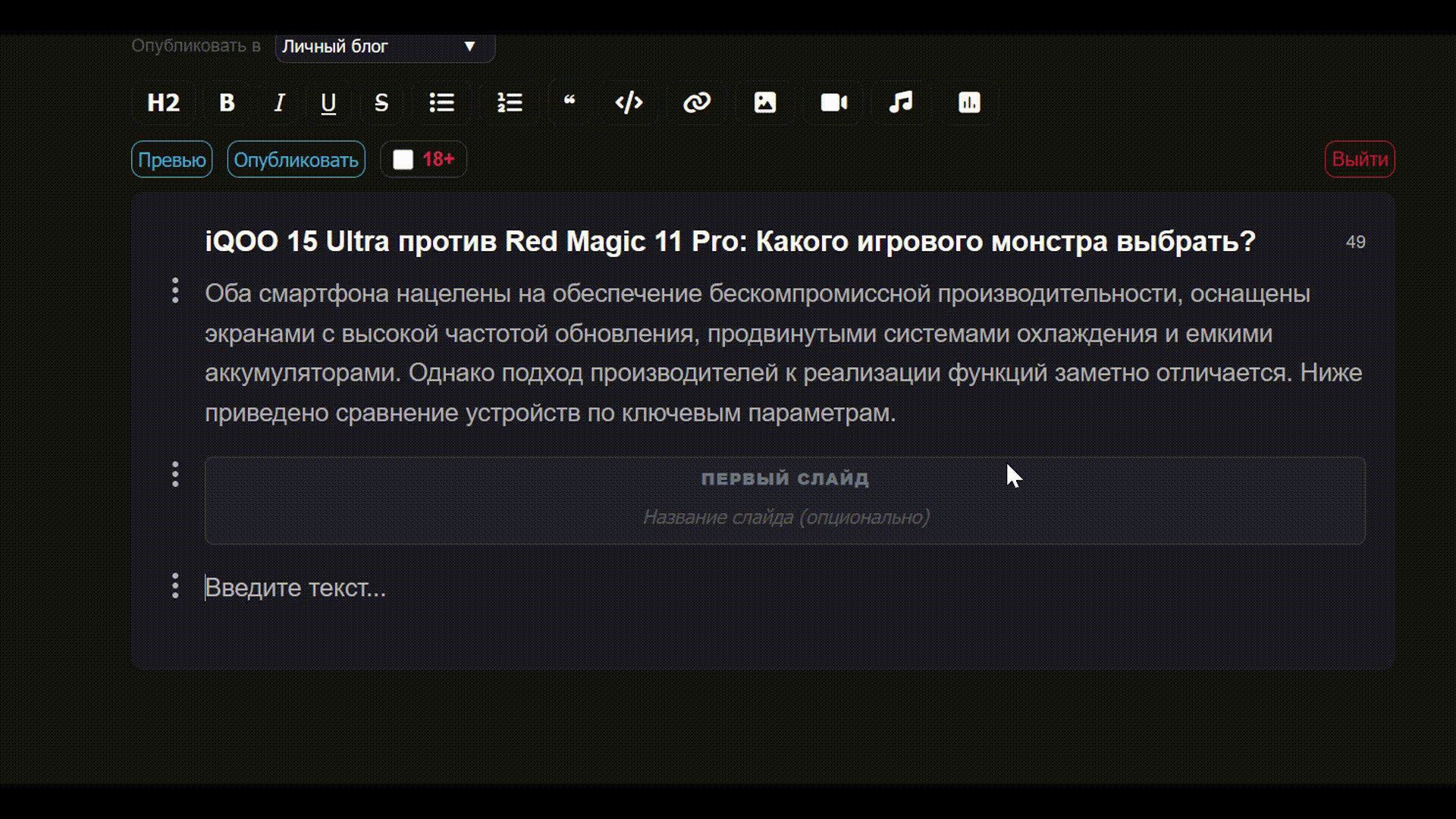
Task: Open the Личный блог publish dropdown
Action: tap(384, 46)
